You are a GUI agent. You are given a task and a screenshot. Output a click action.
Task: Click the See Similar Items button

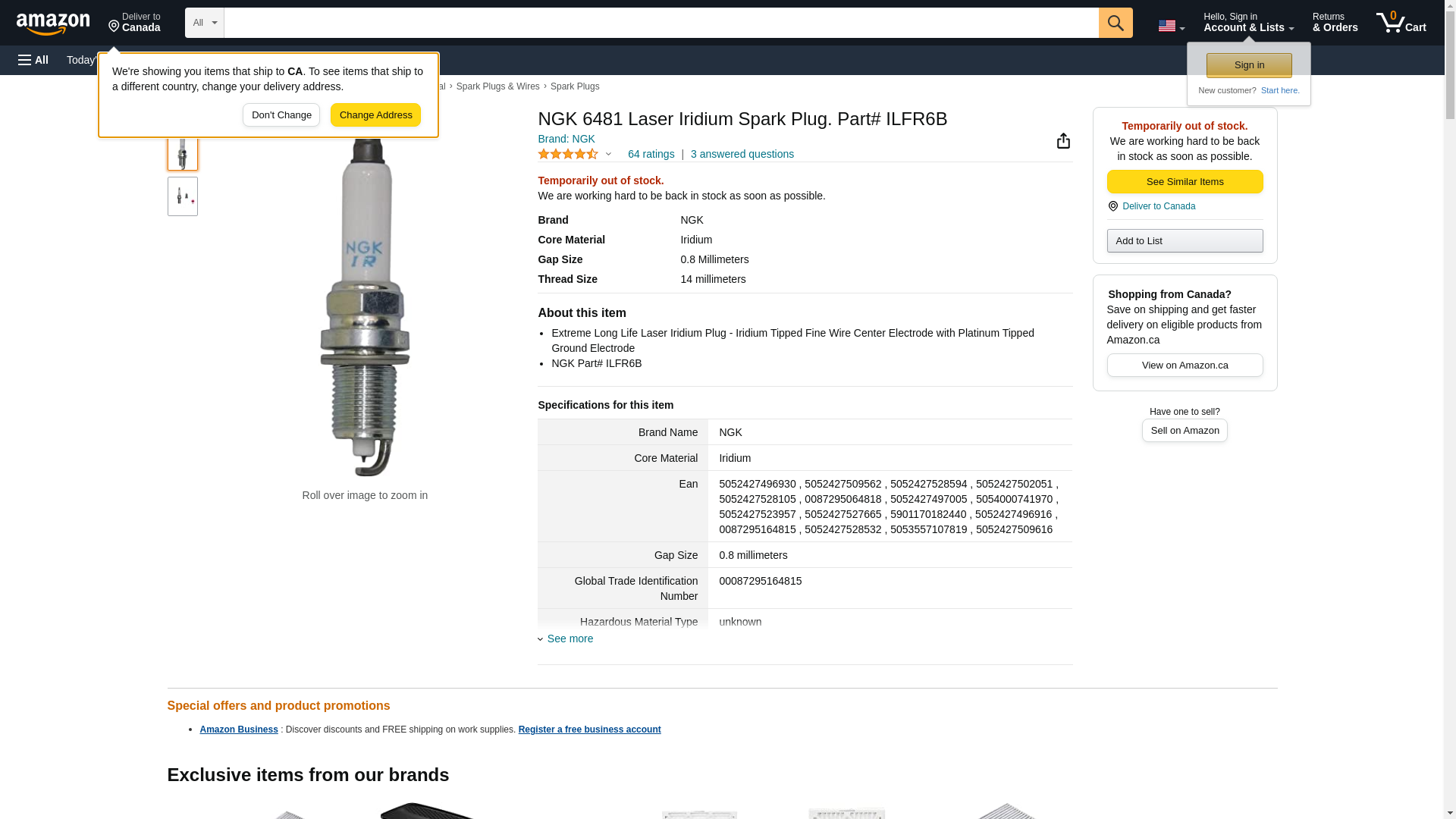(x=1185, y=181)
